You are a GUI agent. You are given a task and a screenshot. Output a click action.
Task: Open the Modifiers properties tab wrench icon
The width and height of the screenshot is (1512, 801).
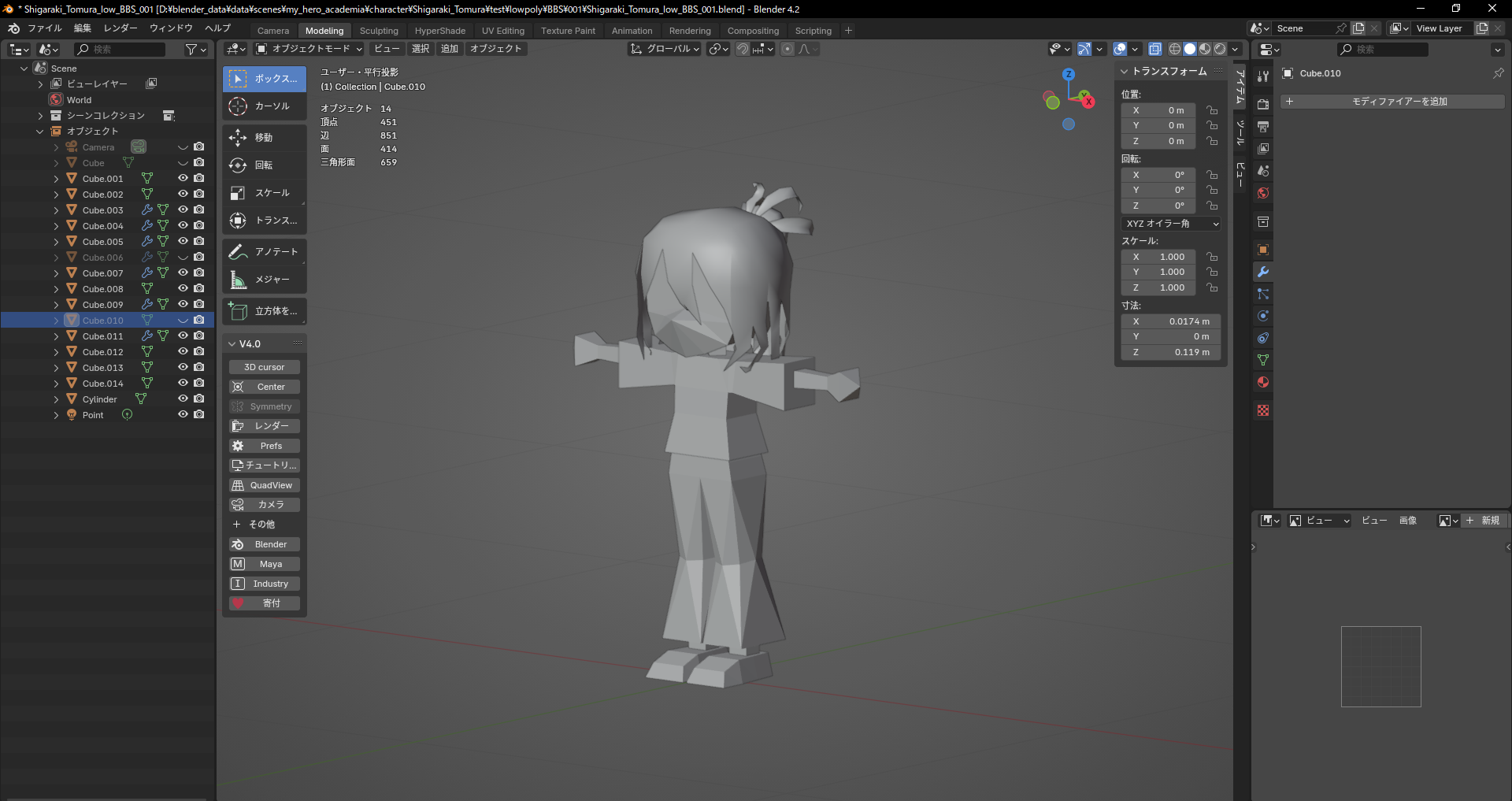1263,272
